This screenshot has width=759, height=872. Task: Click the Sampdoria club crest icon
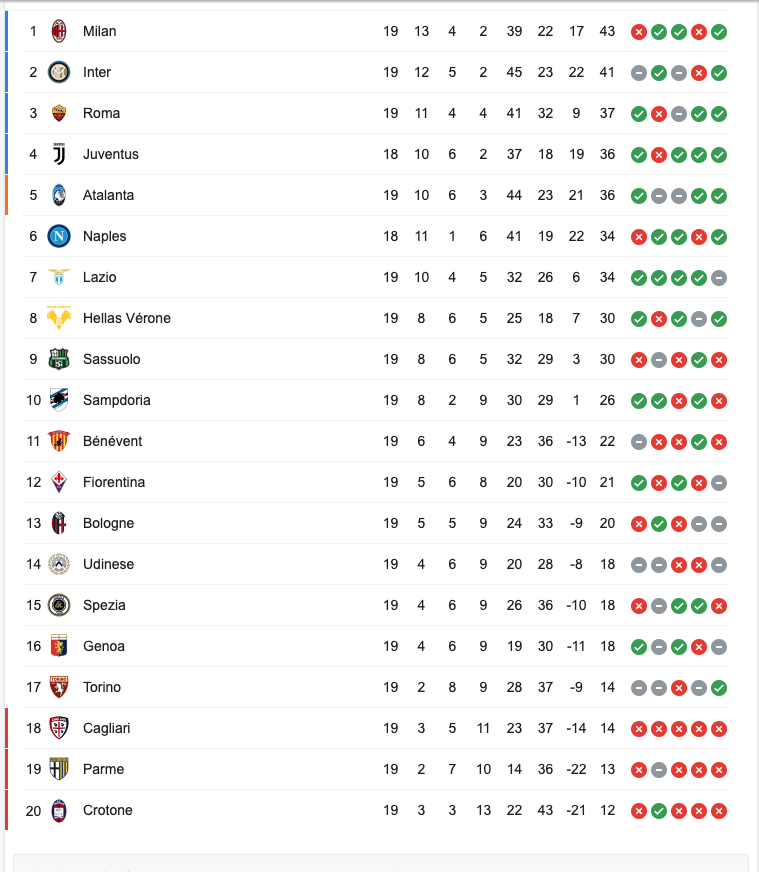pyautogui.click(x=60, y=400)
